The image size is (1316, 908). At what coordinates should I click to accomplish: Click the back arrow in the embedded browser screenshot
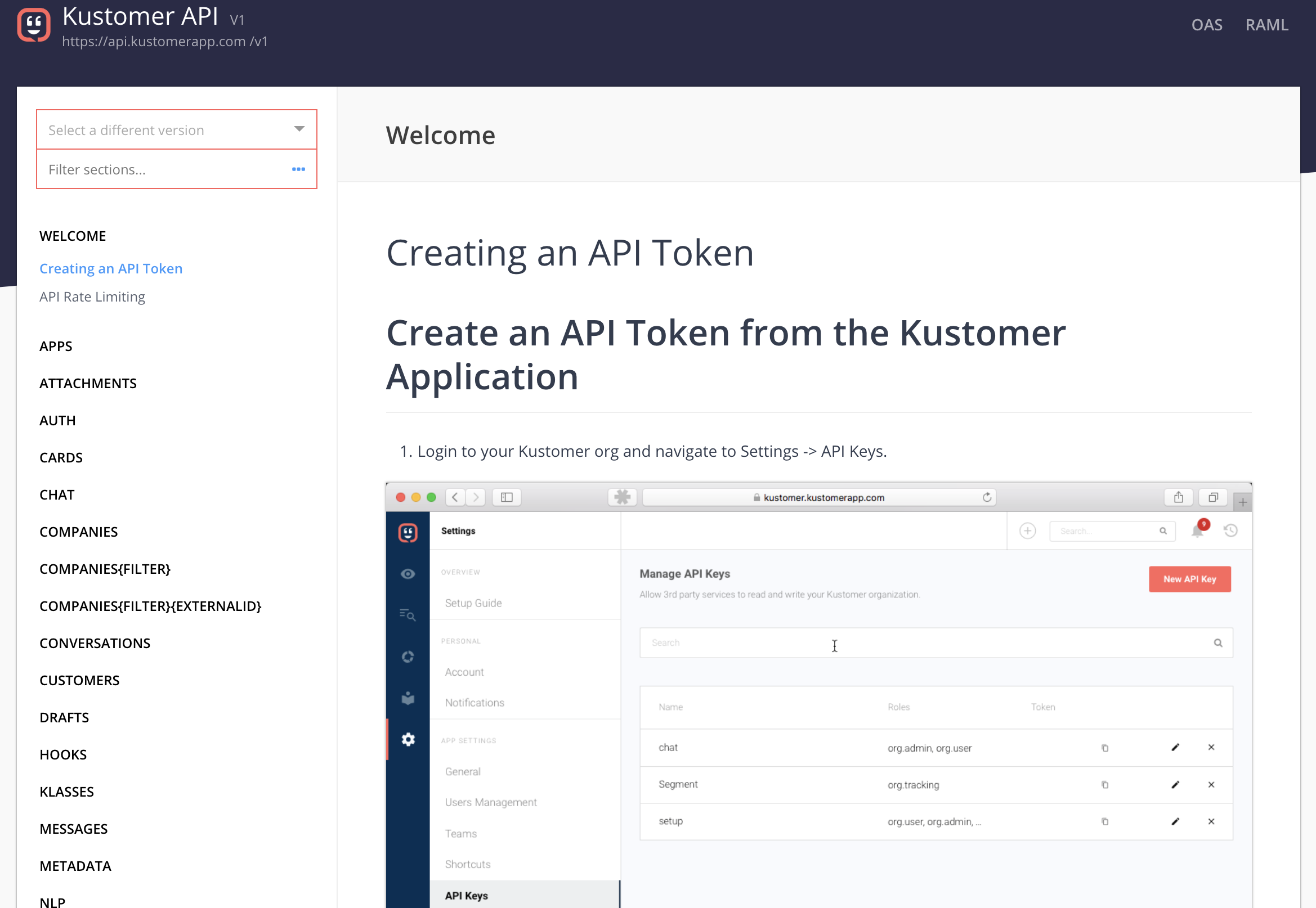455,497
